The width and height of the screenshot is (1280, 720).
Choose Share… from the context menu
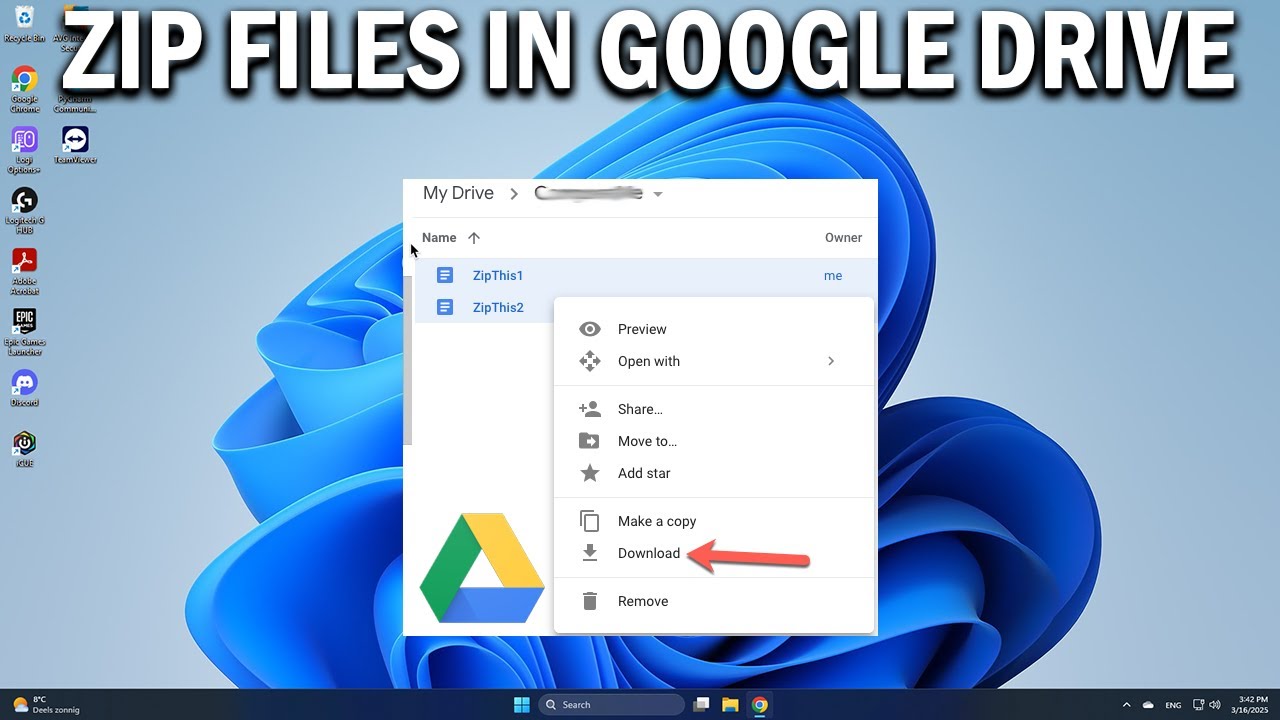pos(714,409)
